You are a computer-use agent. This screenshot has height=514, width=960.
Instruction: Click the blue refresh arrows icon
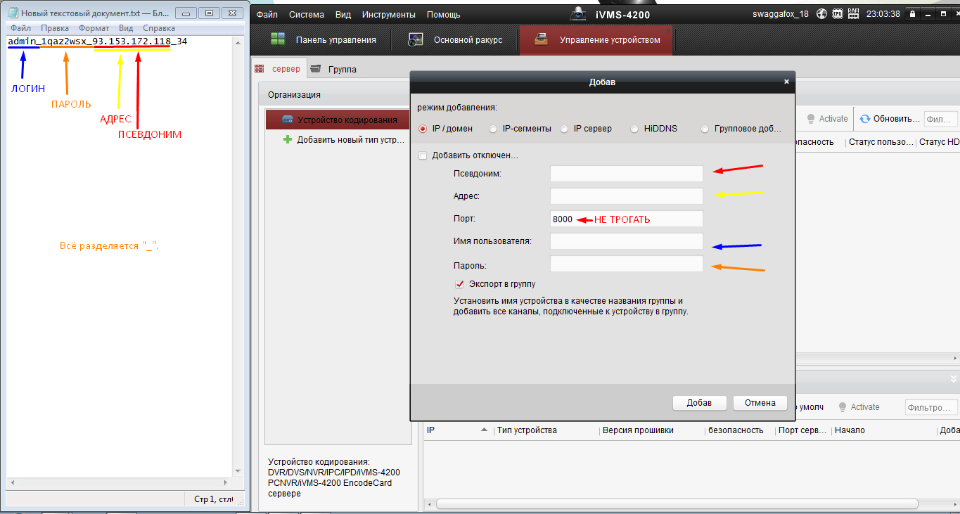864,119
